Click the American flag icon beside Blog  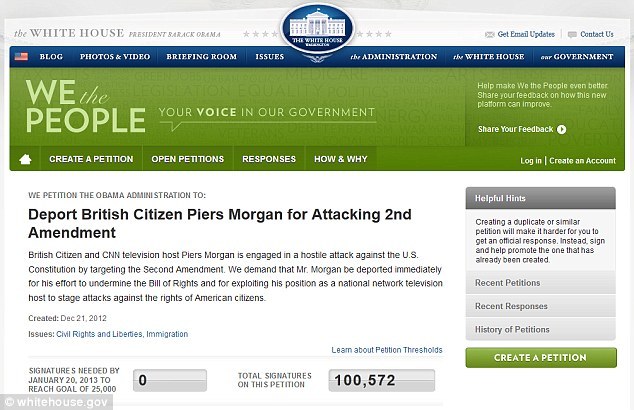(21, 56)
